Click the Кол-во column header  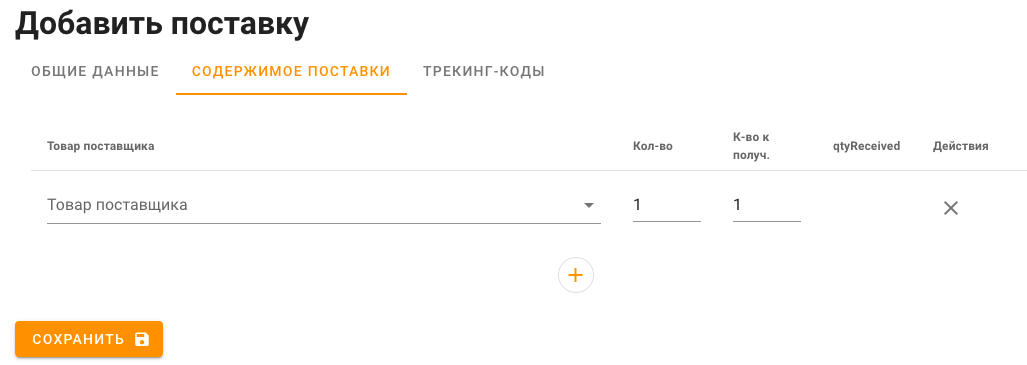653,146
